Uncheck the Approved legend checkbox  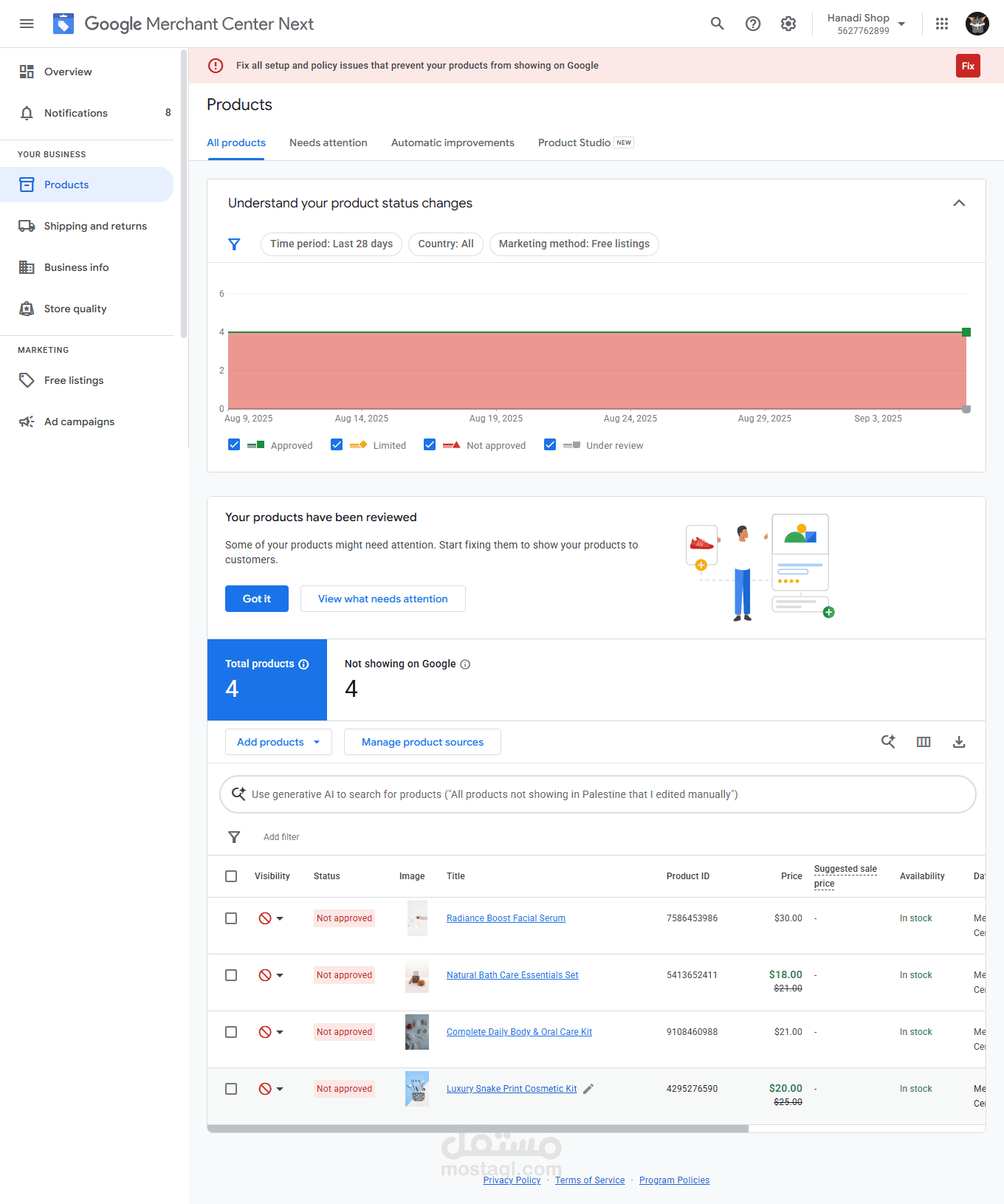pos(234,444)
